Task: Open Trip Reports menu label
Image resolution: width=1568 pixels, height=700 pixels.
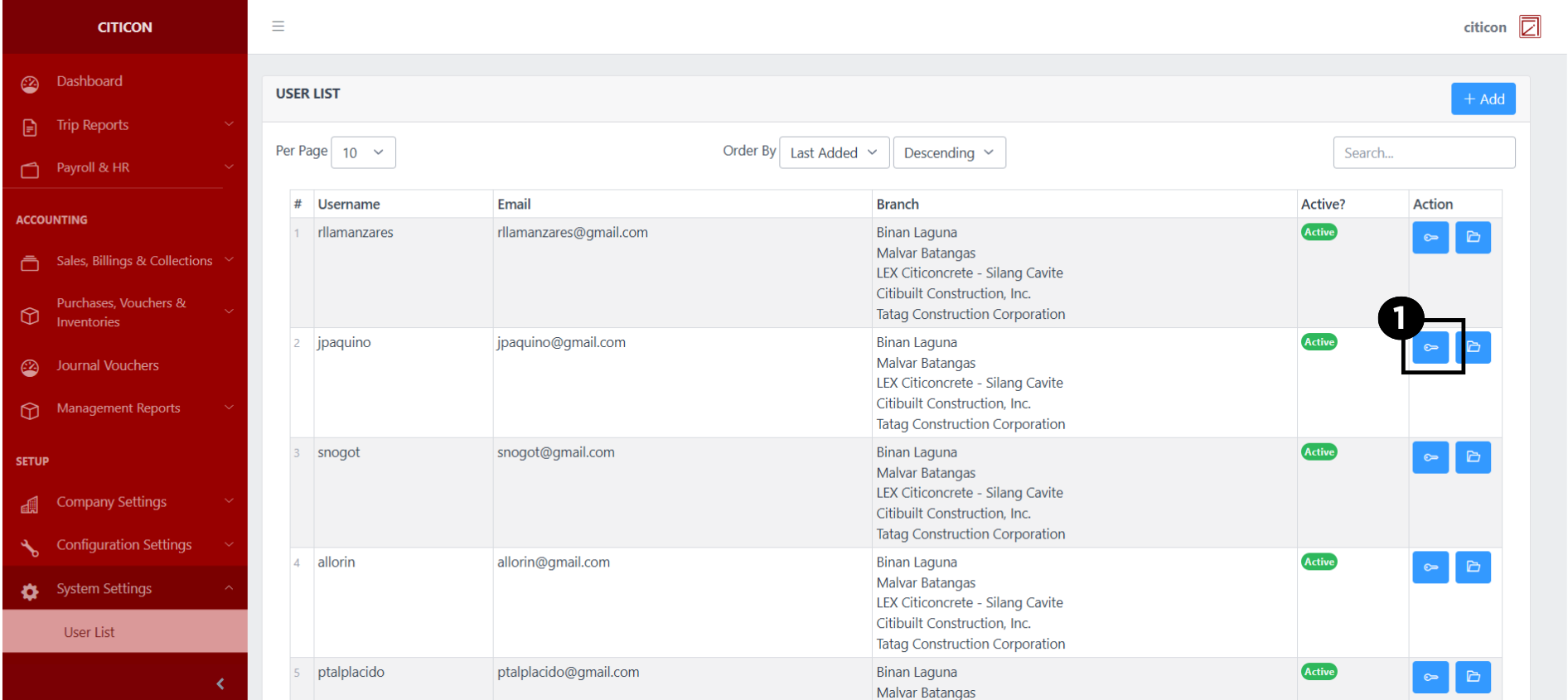Action: (x=93, y=125)
